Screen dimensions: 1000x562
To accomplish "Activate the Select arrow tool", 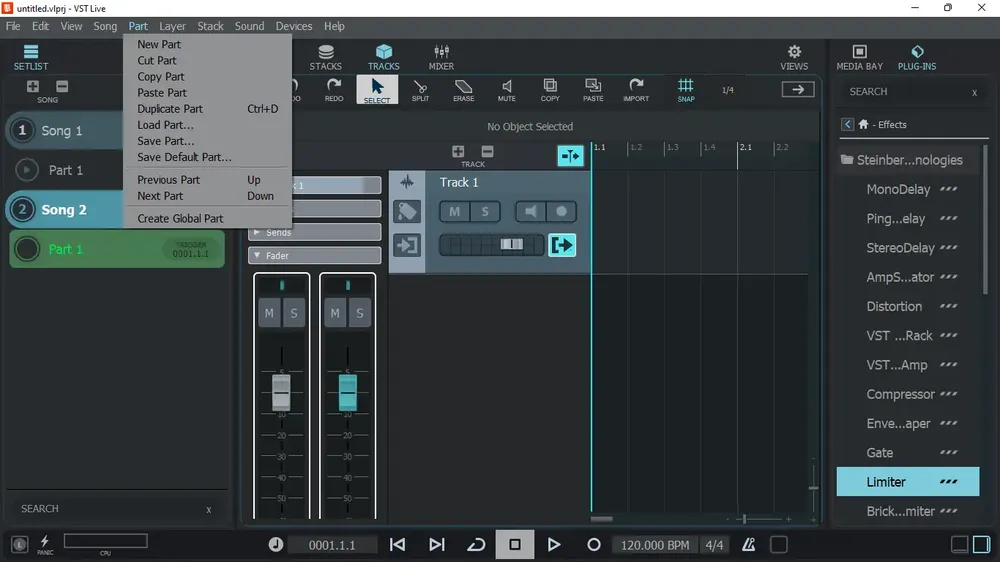I will 377,90.
